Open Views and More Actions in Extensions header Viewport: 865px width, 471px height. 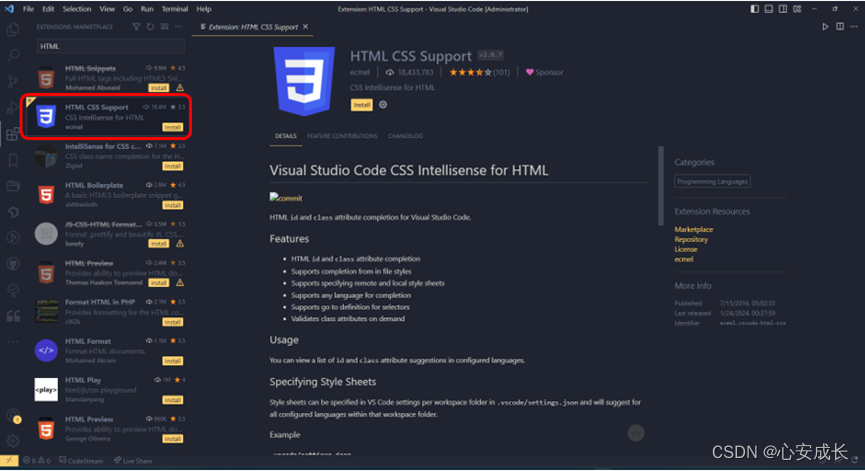click(179, 26)
